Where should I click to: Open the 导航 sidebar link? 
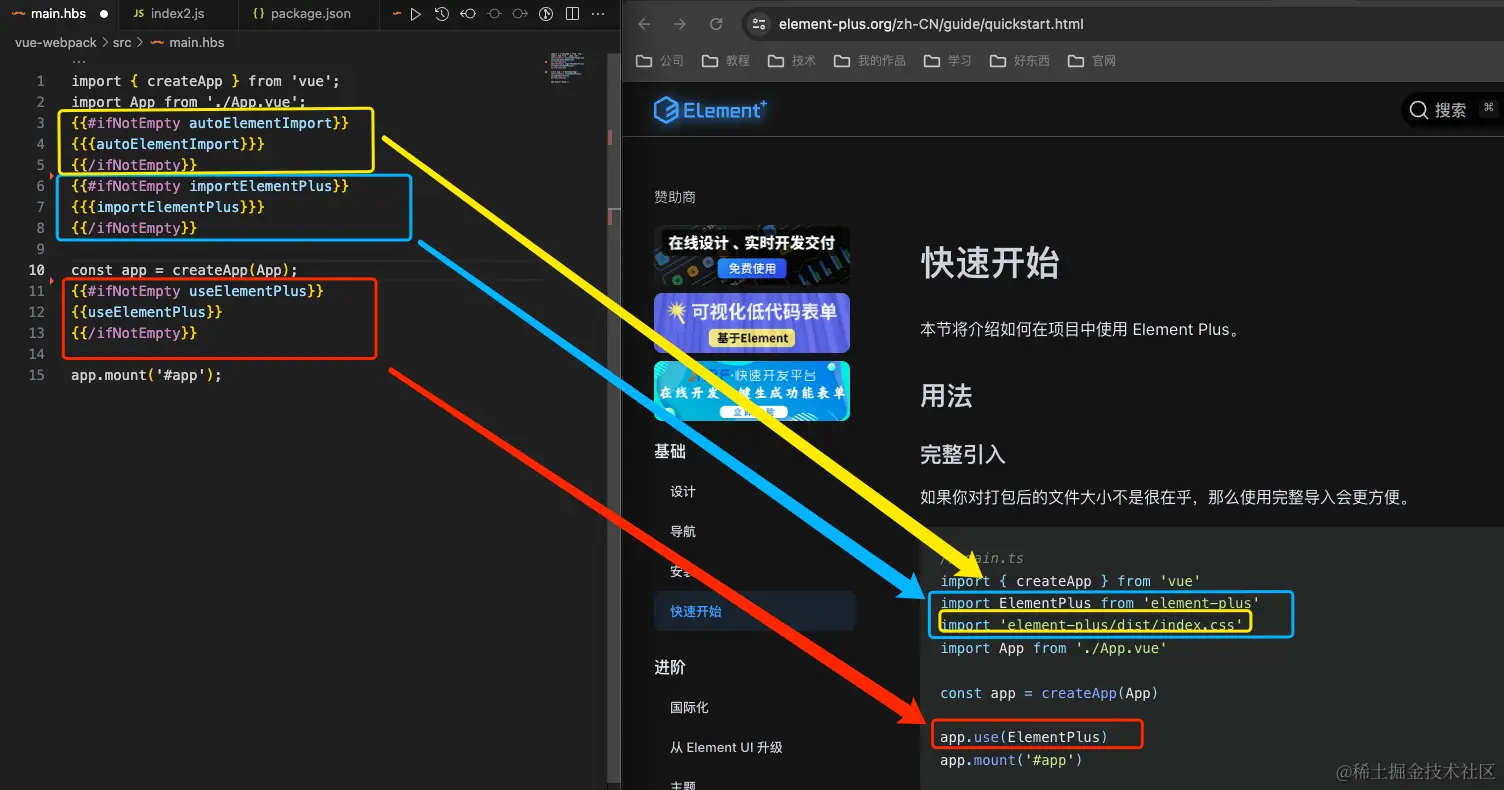point(683,532)
